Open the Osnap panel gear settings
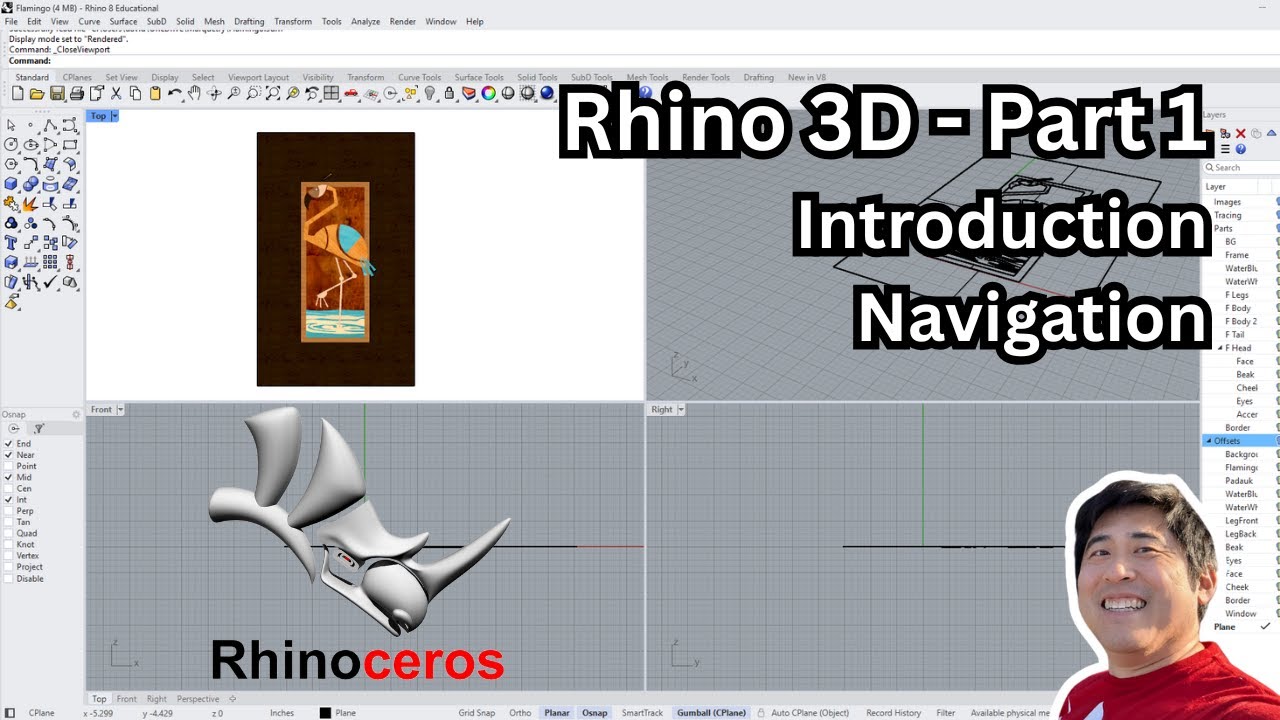This screenshot has width=1280, height=720. coord(76,414)
